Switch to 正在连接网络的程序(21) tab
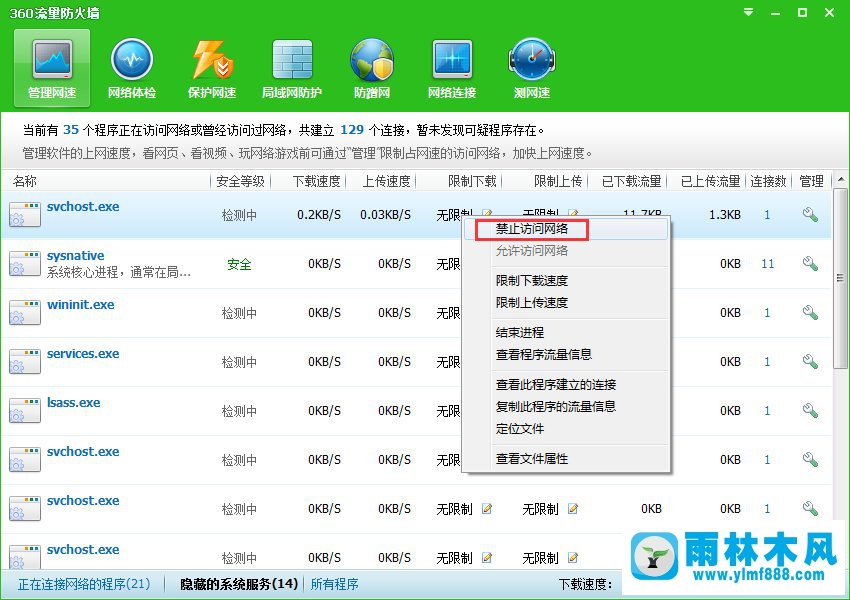Viewport: 850px width, 600px height. pyautogui.click(x=84, y=584)
